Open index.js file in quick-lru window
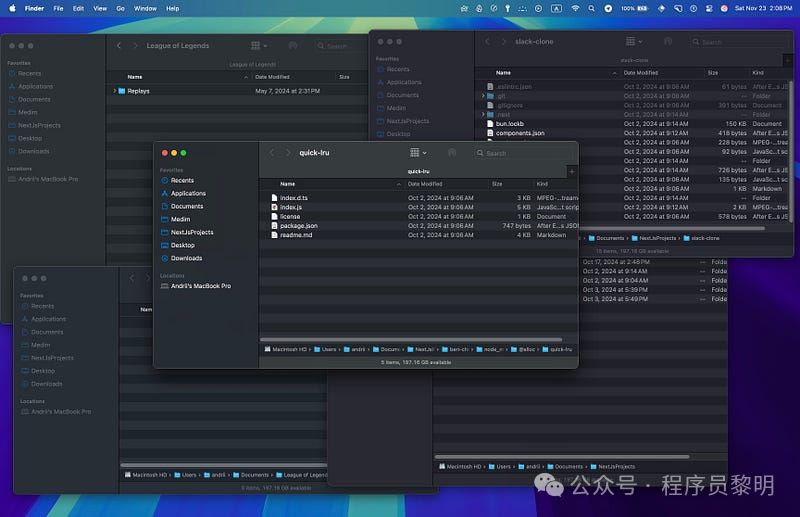The width and height of the screenshot is (800, 517). [x=291, y=207]
